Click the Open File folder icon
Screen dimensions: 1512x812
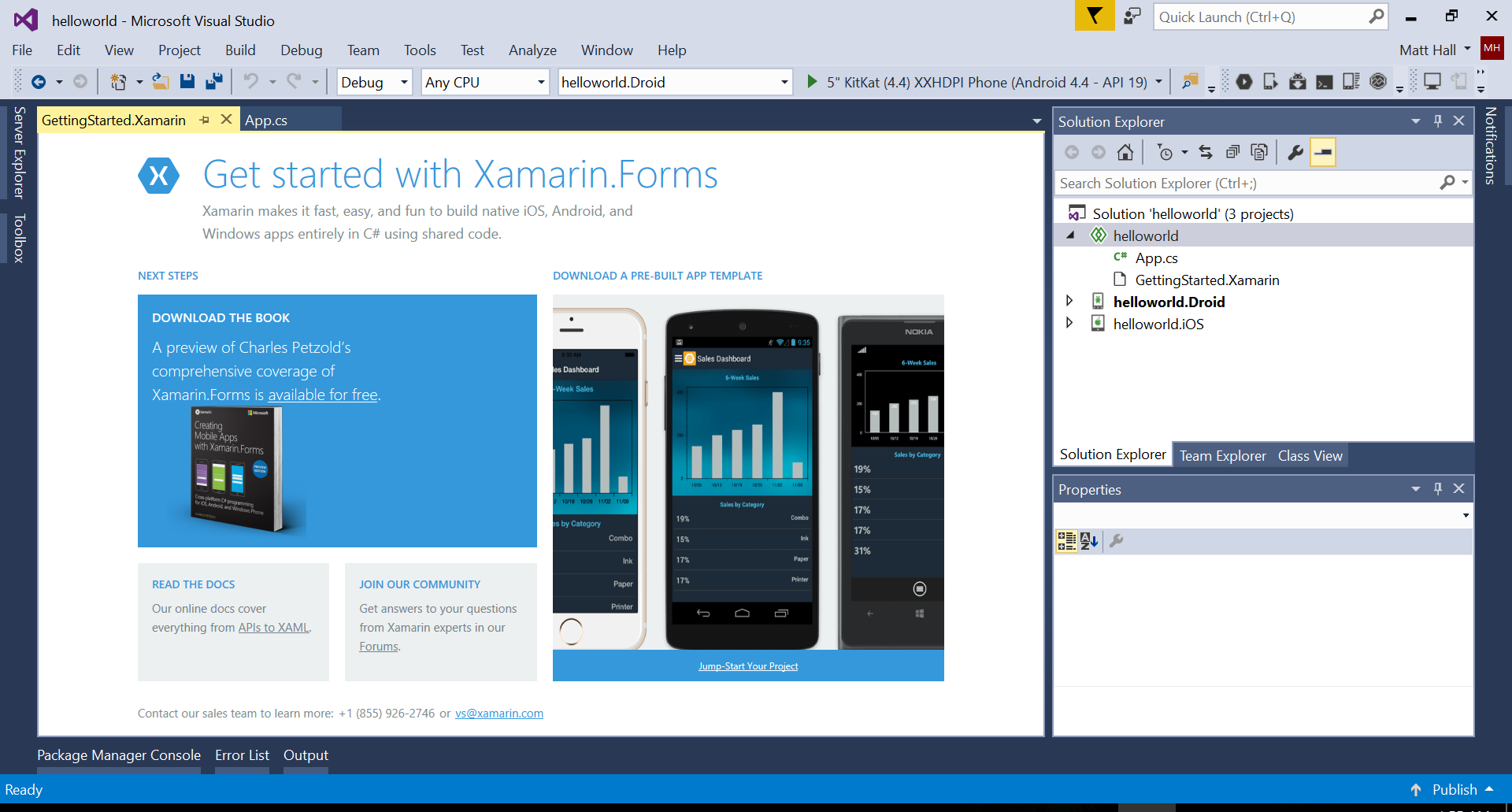(x=161, y=81)
